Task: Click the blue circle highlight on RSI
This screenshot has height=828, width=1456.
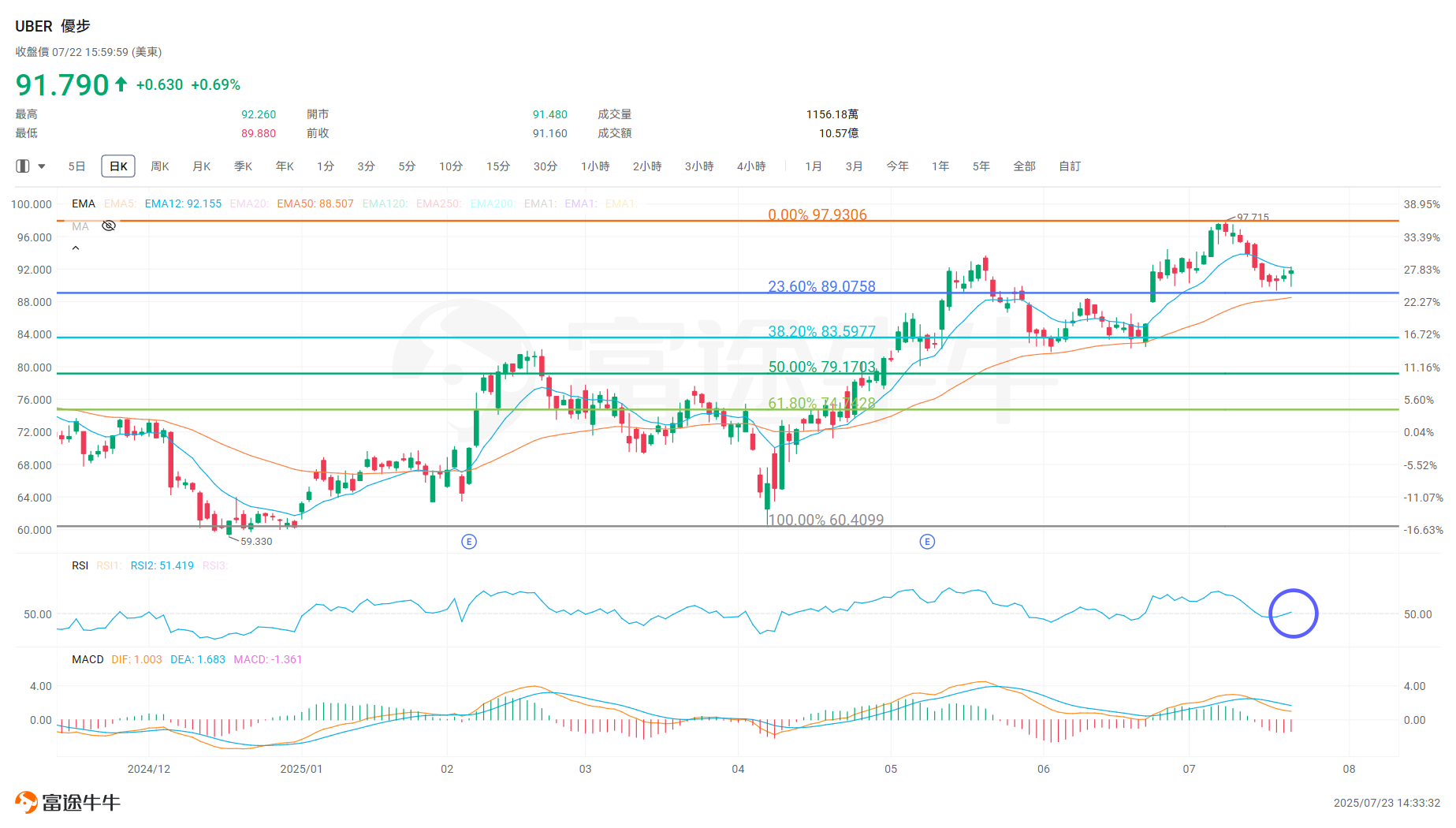Action: pyautogui.click(x=1293, y=614)
